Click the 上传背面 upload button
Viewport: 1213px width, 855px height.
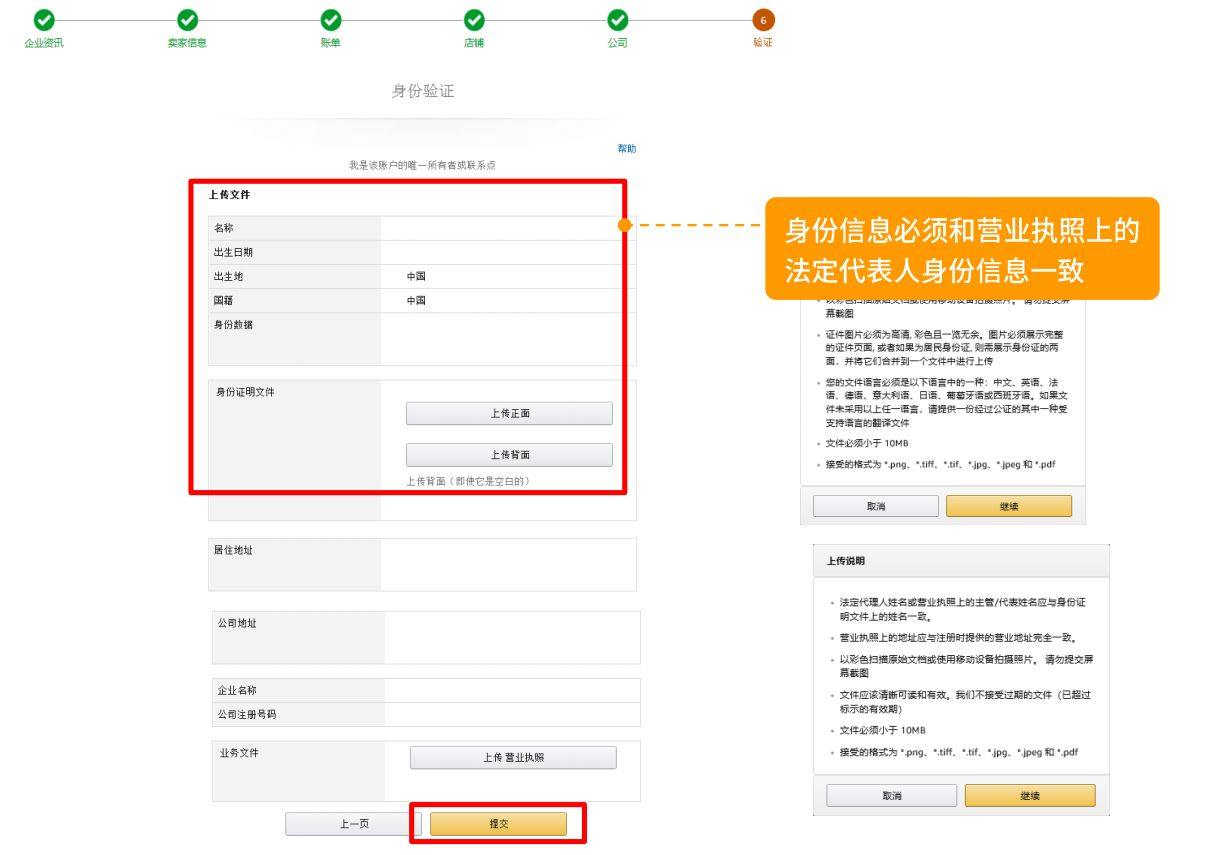click(x=509, y=455)
